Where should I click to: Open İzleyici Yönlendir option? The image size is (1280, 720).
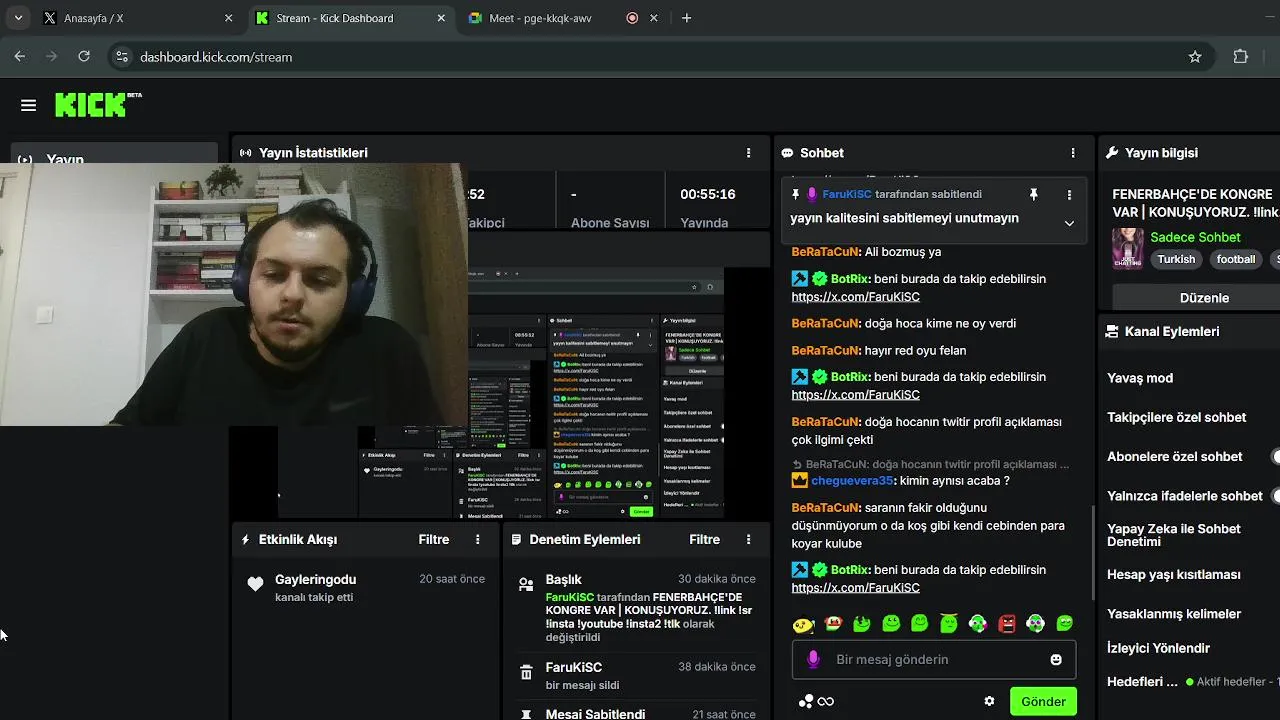(x=1158, y=647)
